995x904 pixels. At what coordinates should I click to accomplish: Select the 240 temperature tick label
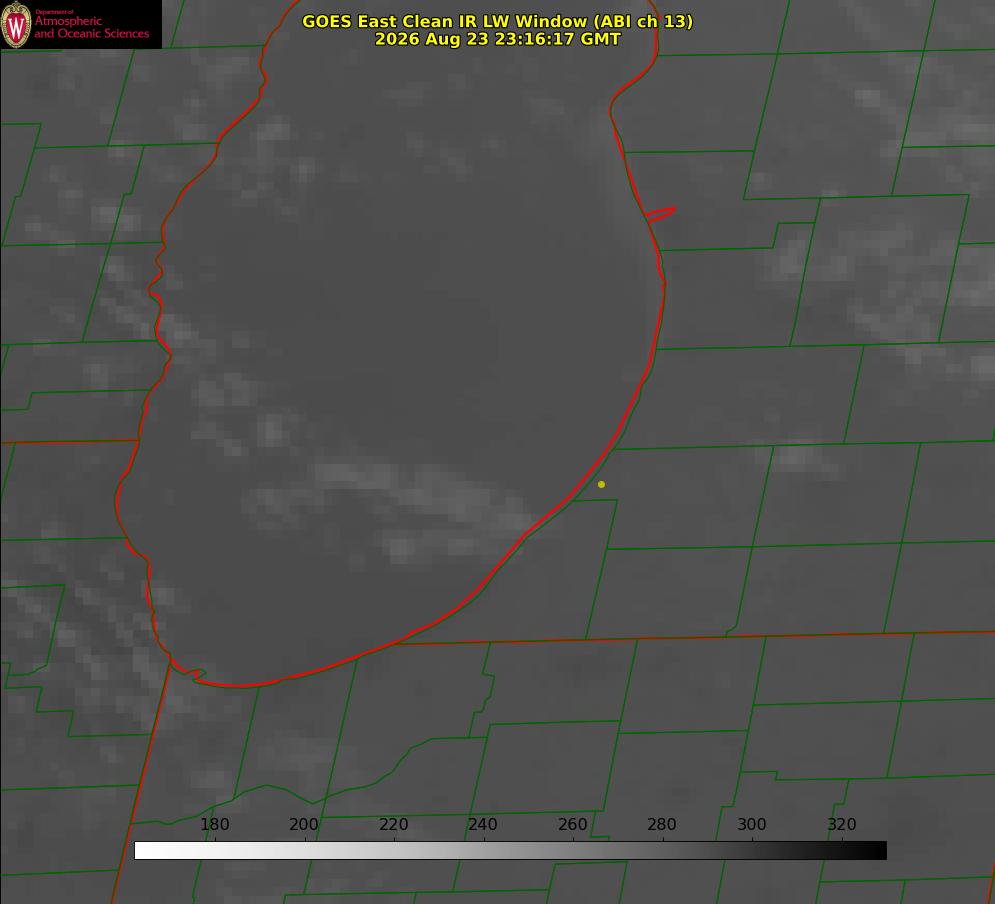pos(483,824)
